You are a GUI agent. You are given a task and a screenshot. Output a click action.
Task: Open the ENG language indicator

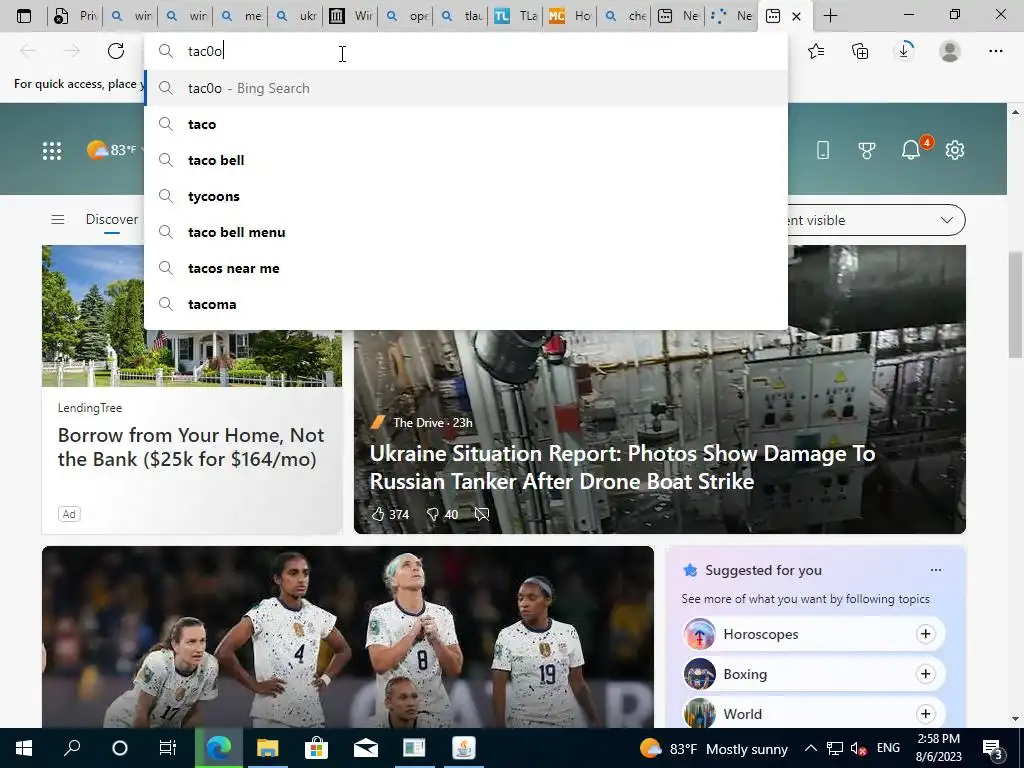(x=888, y=748)
